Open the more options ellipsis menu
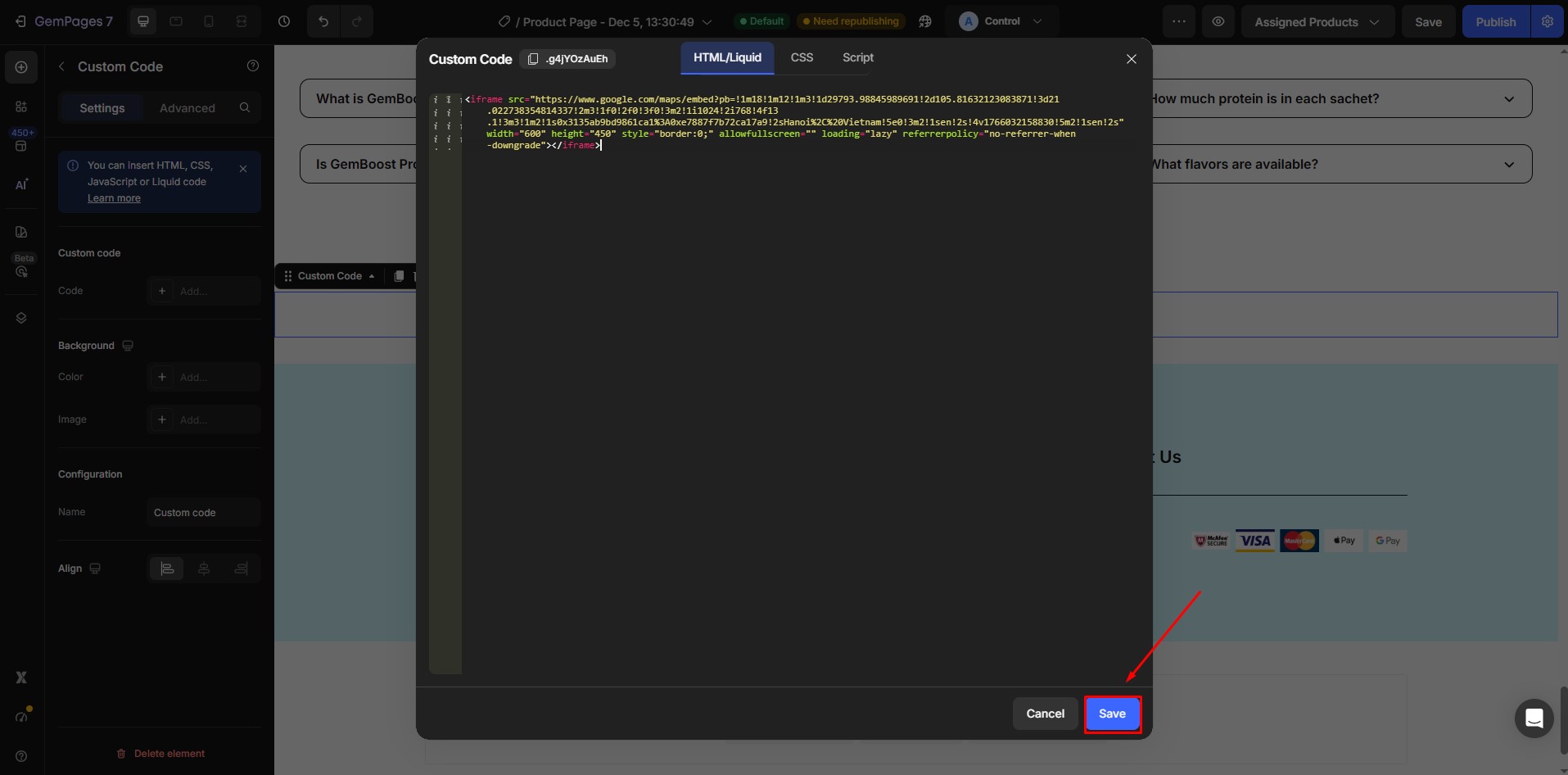 click(x=1178, y=22)
